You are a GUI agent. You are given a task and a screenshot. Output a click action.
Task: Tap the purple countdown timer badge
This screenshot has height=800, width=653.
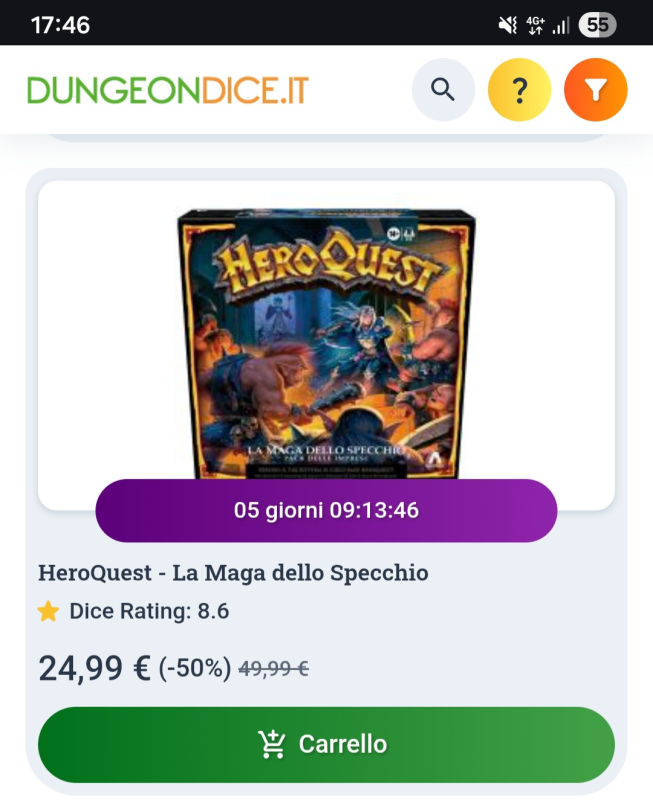pos(326,510)
